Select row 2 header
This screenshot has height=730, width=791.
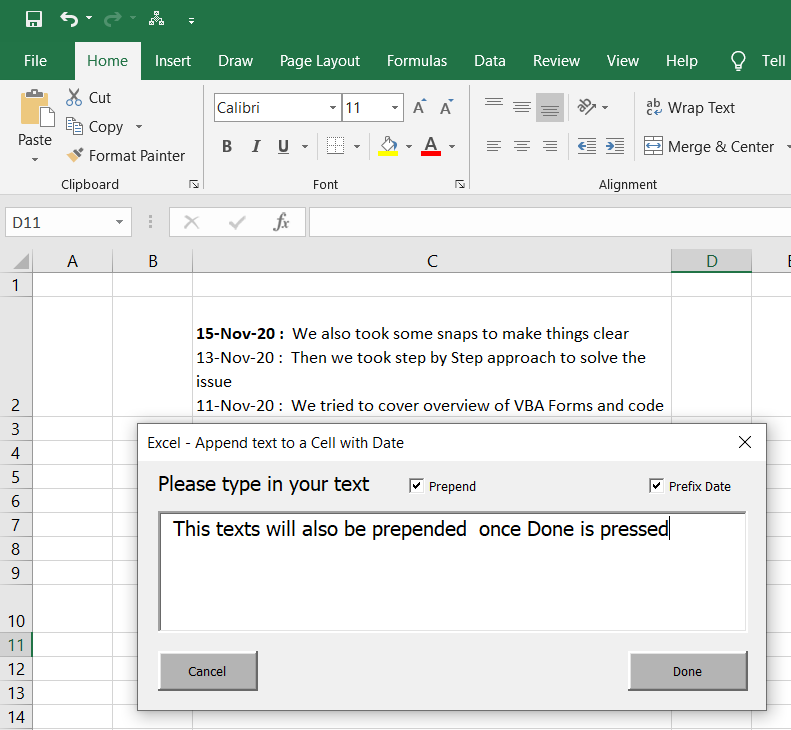pyautogui.click(x=16, y=356)
